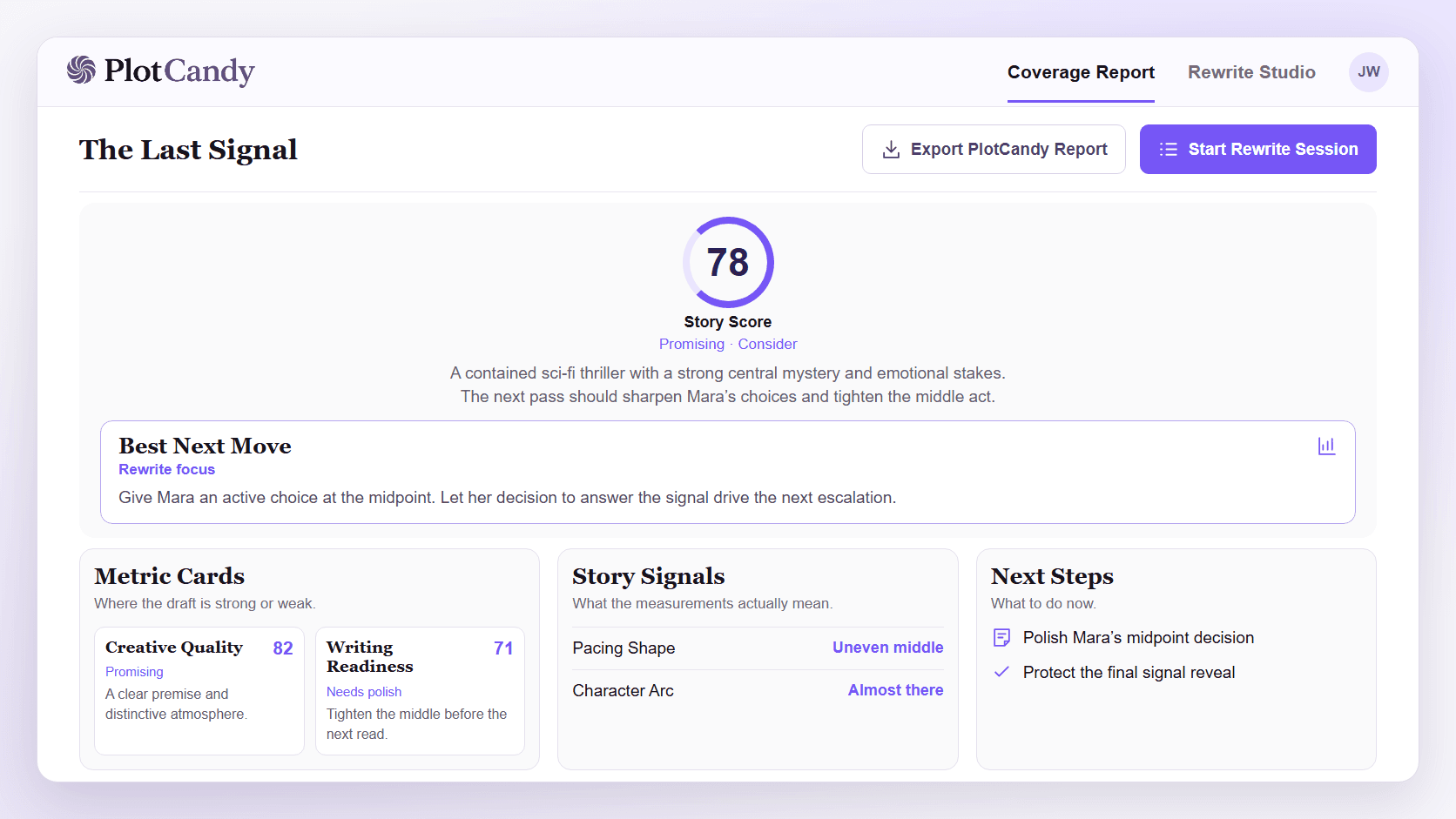Click the Next Steps heading
Viewport: 1456px width, 819px height.
(x=1052, y=576)
